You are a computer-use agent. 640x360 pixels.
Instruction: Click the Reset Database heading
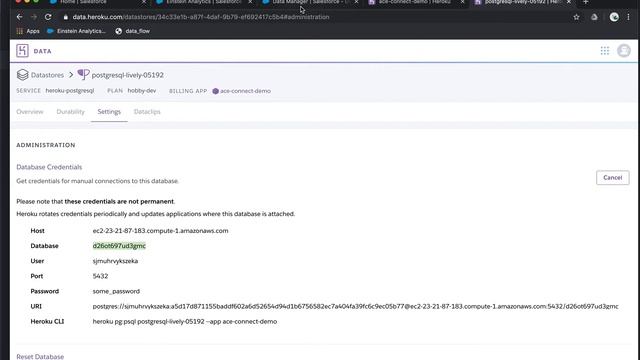point(40,356)
